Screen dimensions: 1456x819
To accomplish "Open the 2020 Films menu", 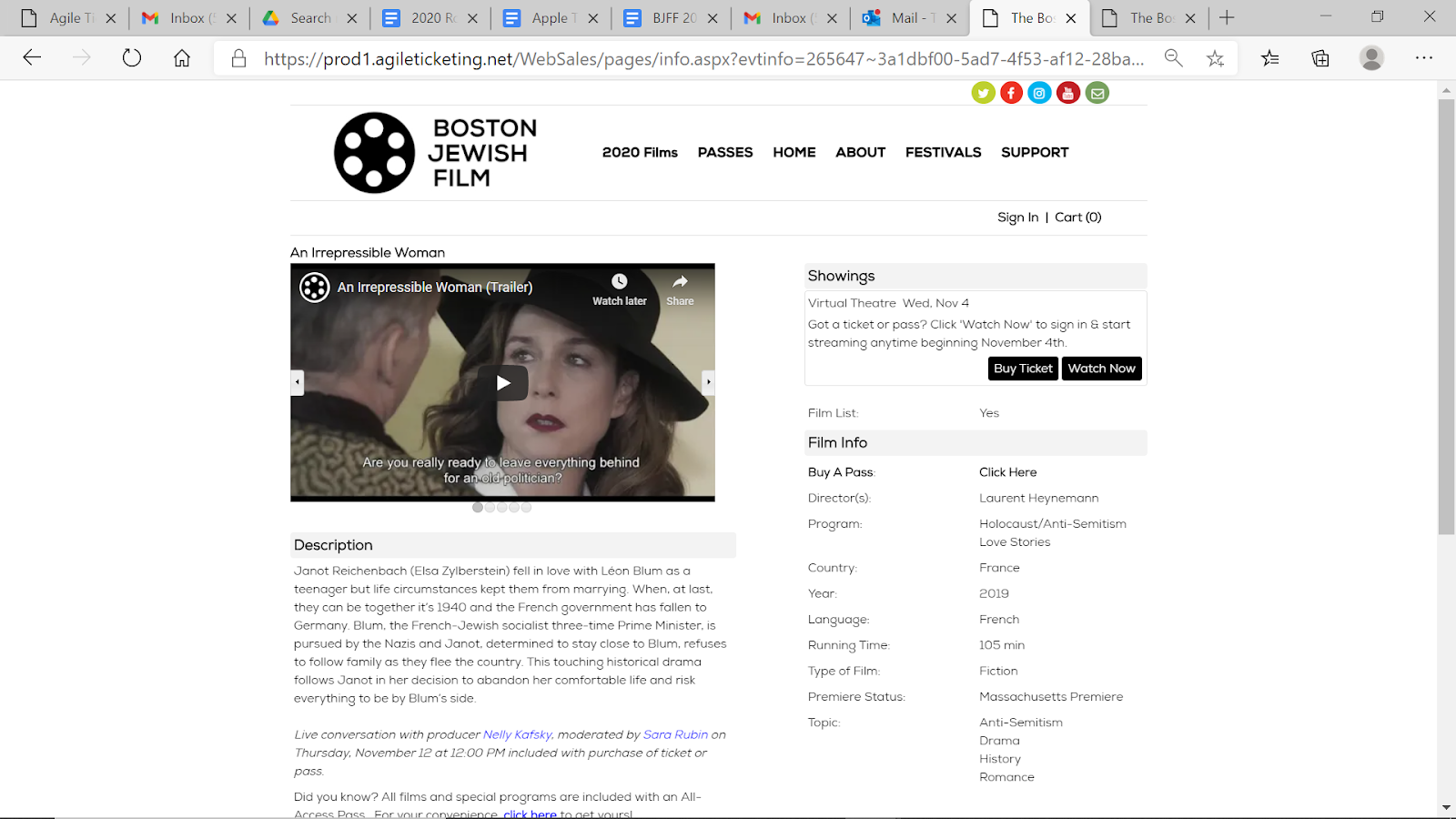I will tap(640, 152).
